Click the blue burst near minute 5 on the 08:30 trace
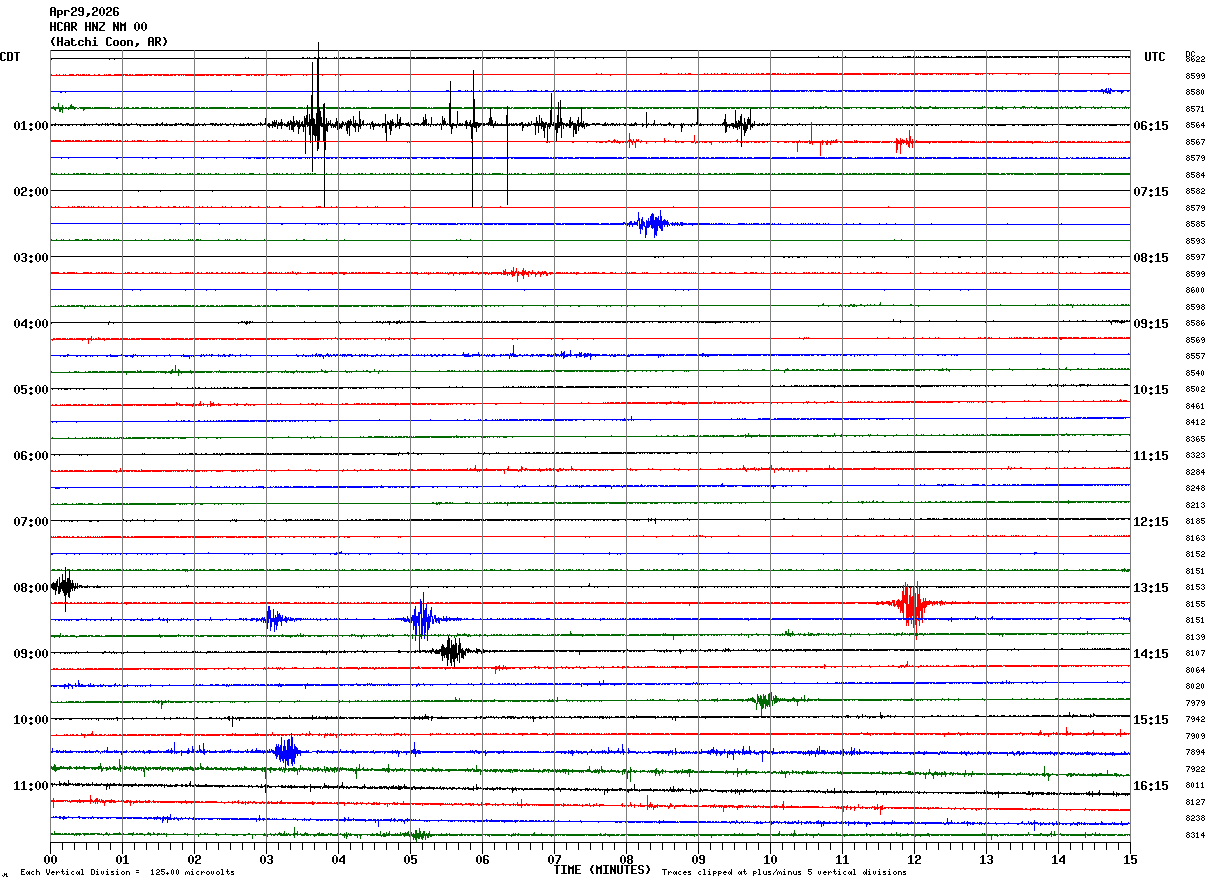 (x=422, y=619)
